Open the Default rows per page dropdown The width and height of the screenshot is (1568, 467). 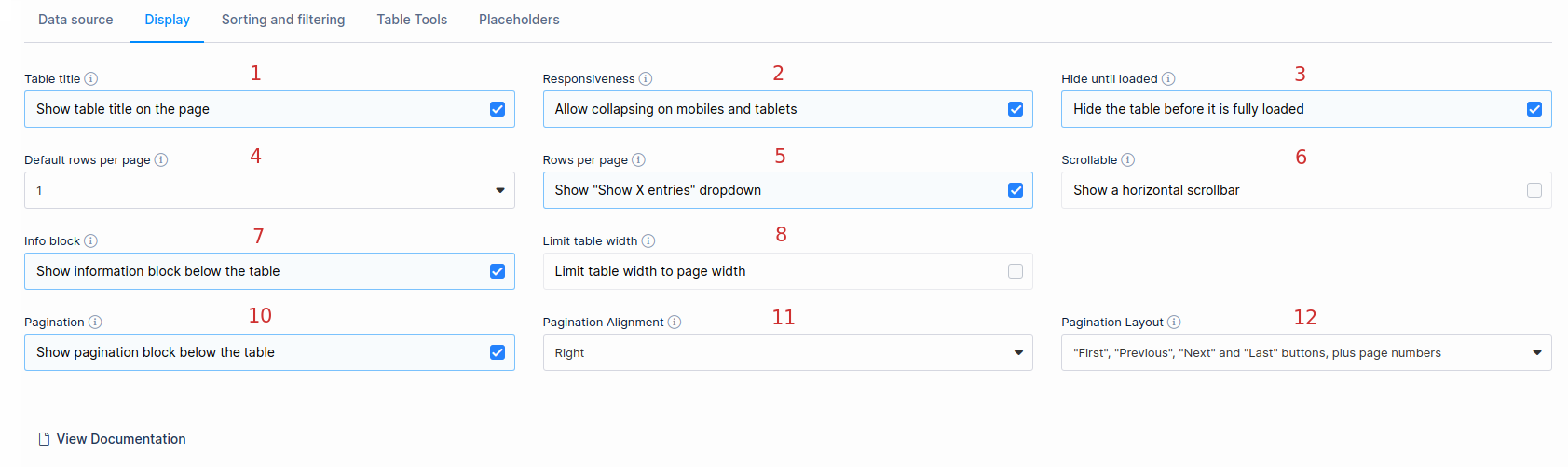[x=269, y=190]
